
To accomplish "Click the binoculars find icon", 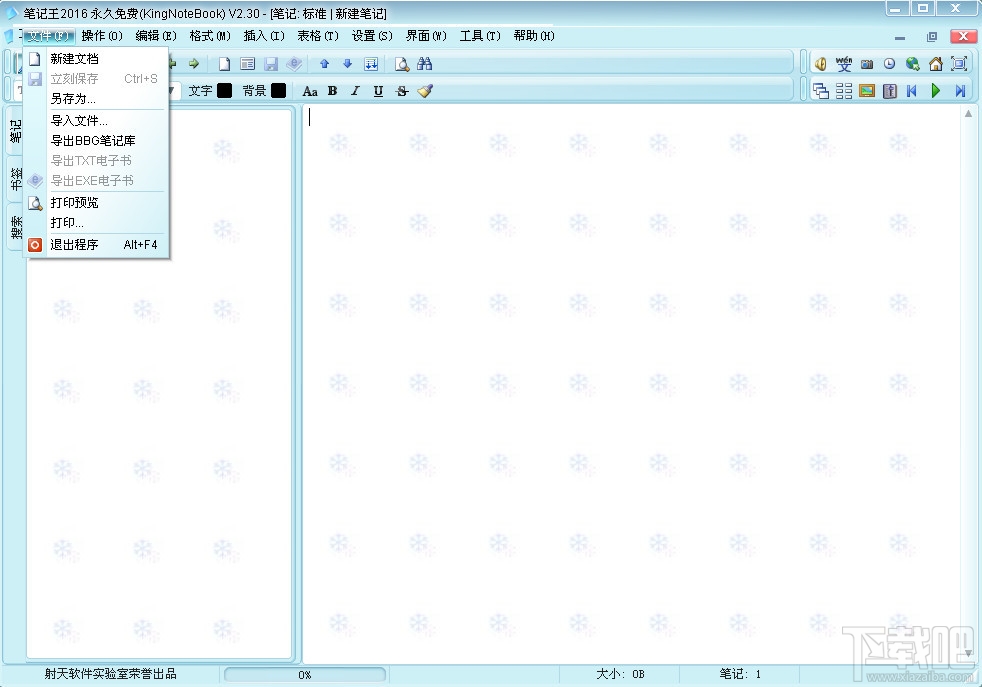I will [x=425, y=64].
